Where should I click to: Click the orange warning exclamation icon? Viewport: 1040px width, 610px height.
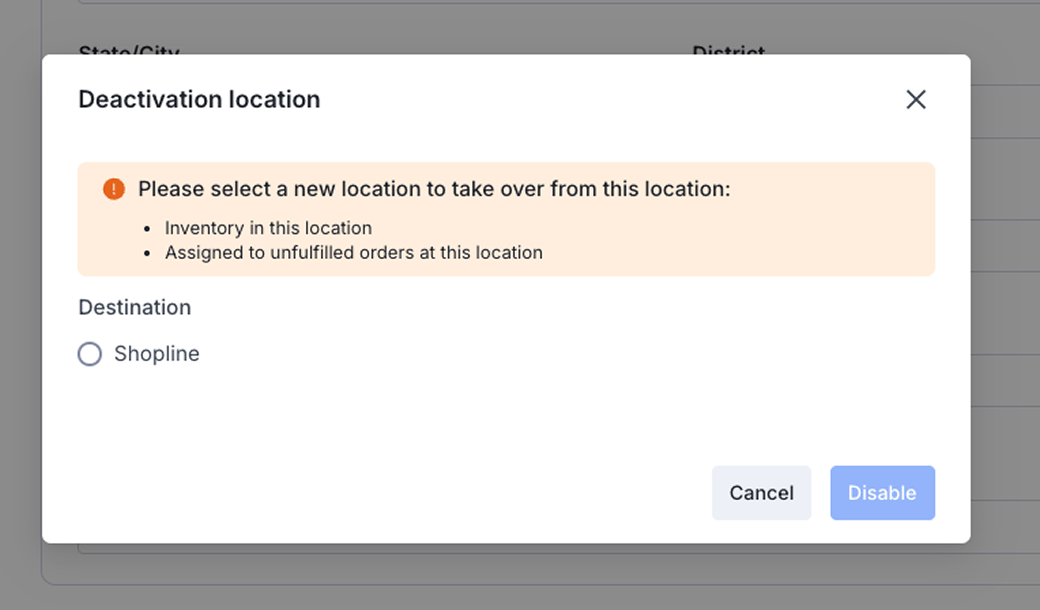click(x=114, y=189)
